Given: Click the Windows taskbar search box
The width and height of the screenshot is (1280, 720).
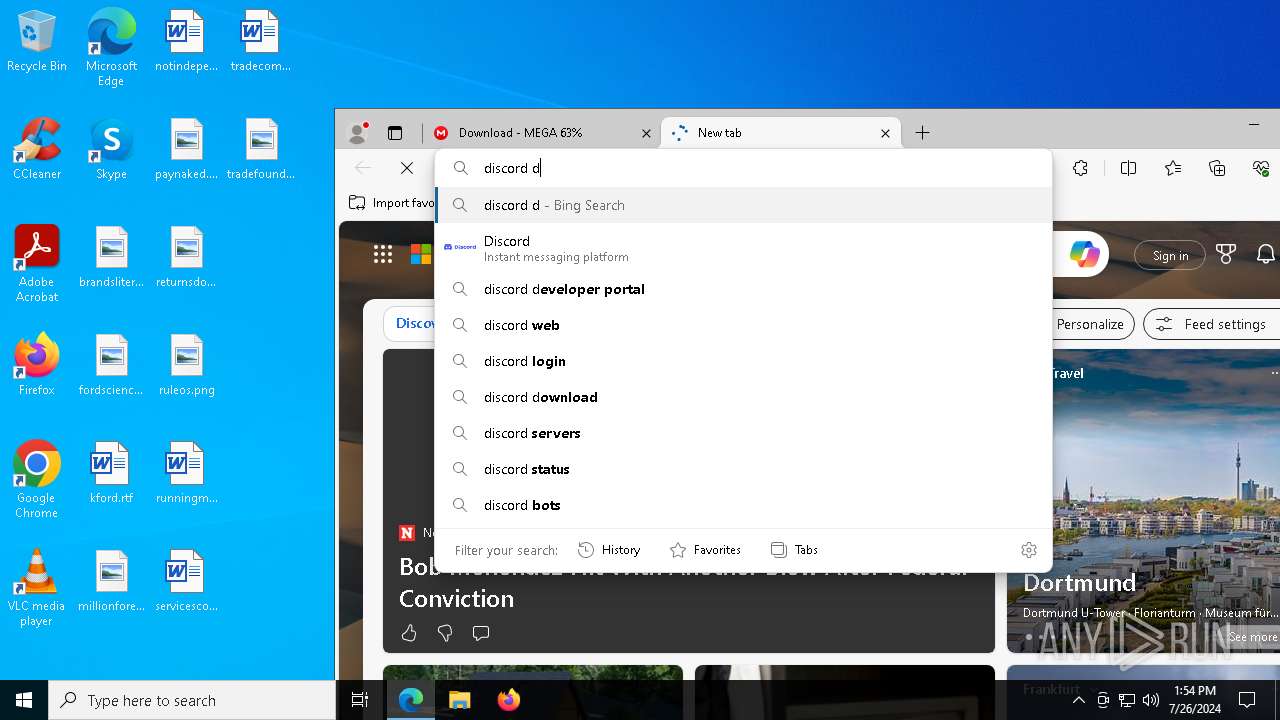Looking at the screenshot, I should pyautogui.click(x=192, y=700).
